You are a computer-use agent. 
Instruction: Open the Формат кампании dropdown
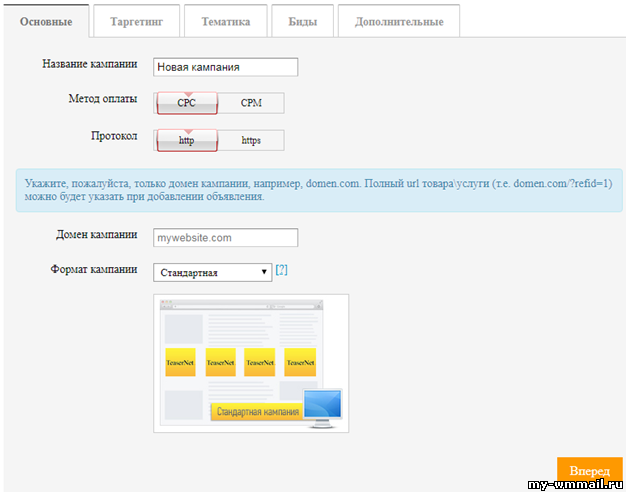(x=213, y=272)
